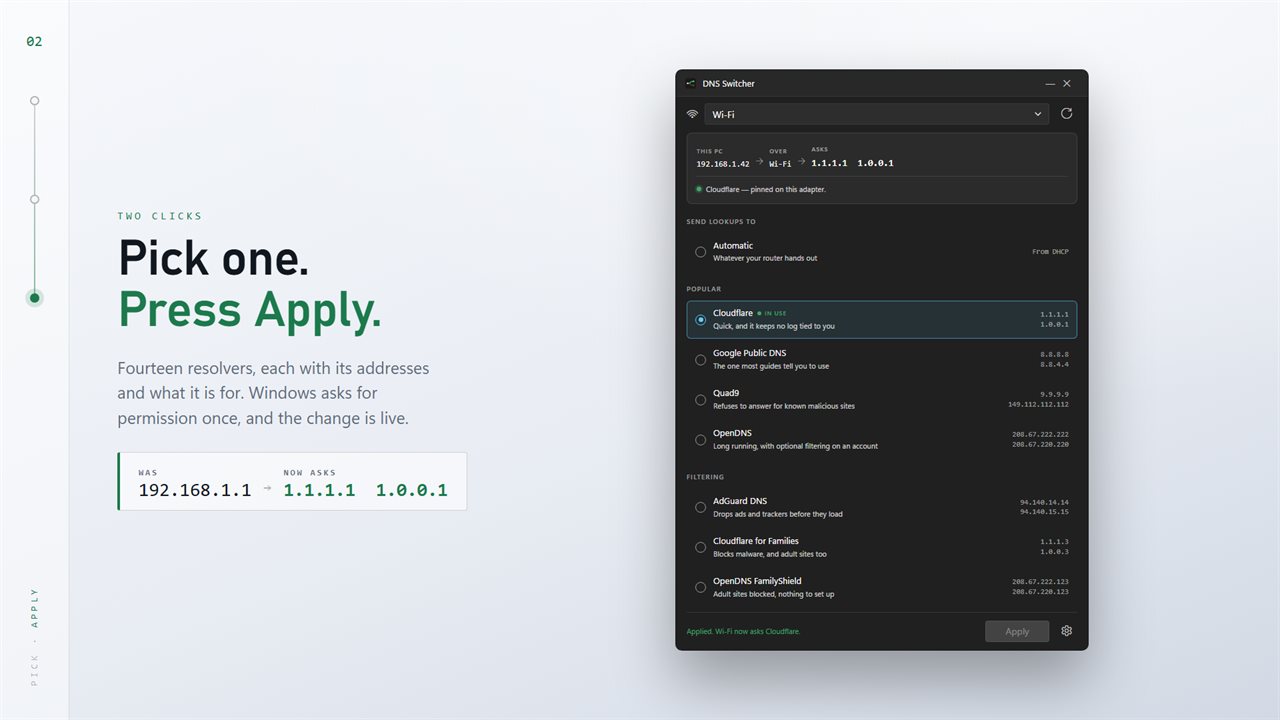Click the 'From DHCP' label

tap(1050, 252)
